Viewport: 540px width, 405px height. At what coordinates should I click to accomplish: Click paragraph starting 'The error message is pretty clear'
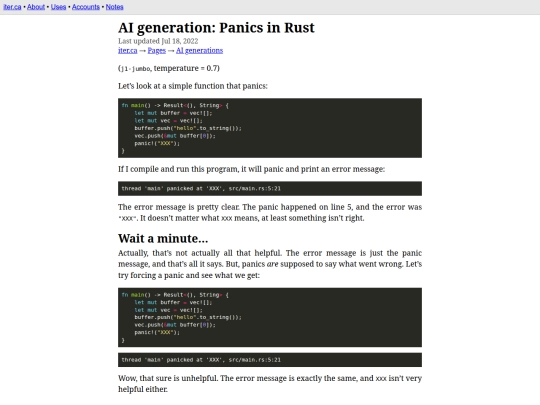(270, 212)
